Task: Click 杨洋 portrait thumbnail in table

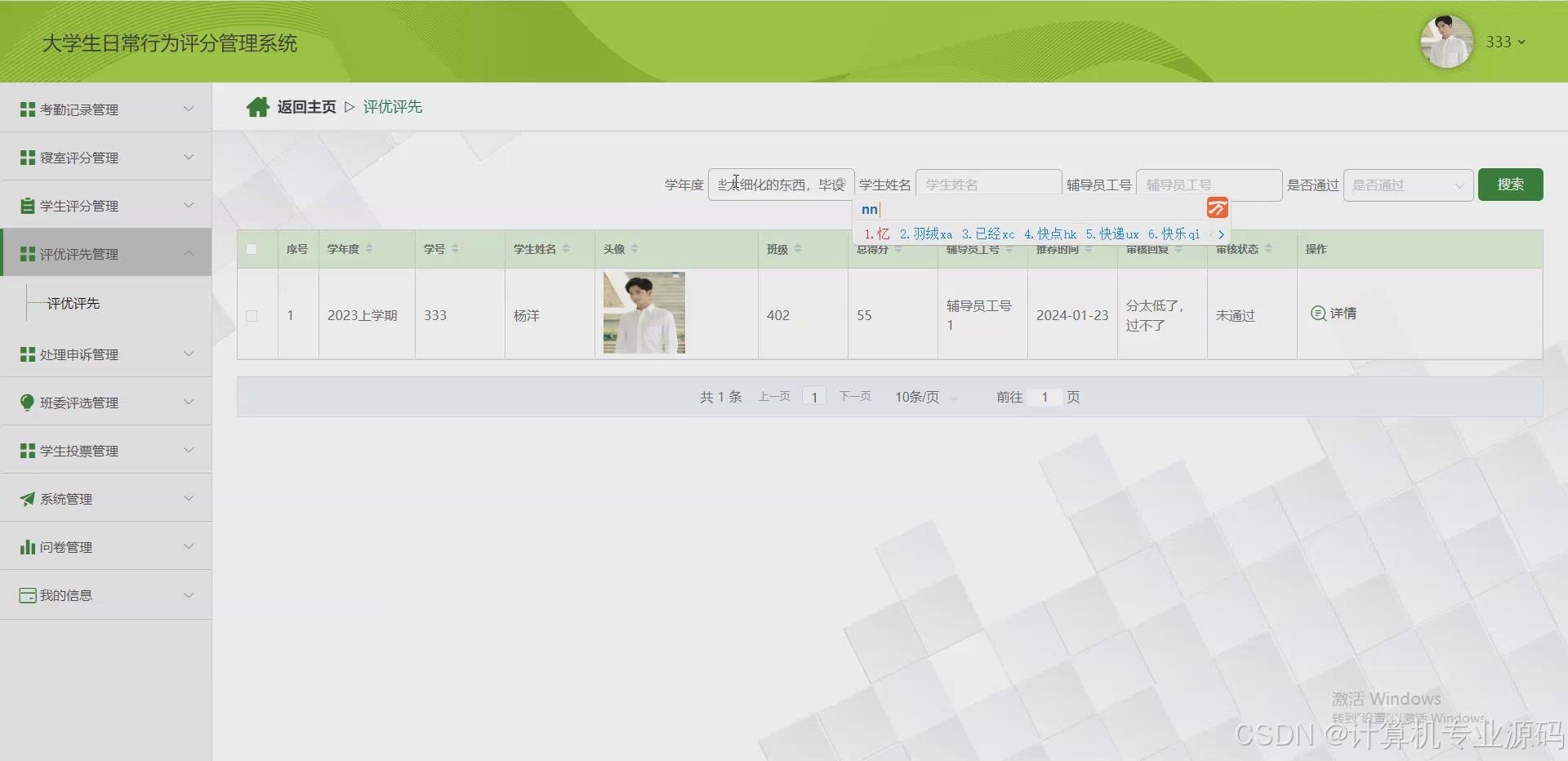Action: pos(644,313)
